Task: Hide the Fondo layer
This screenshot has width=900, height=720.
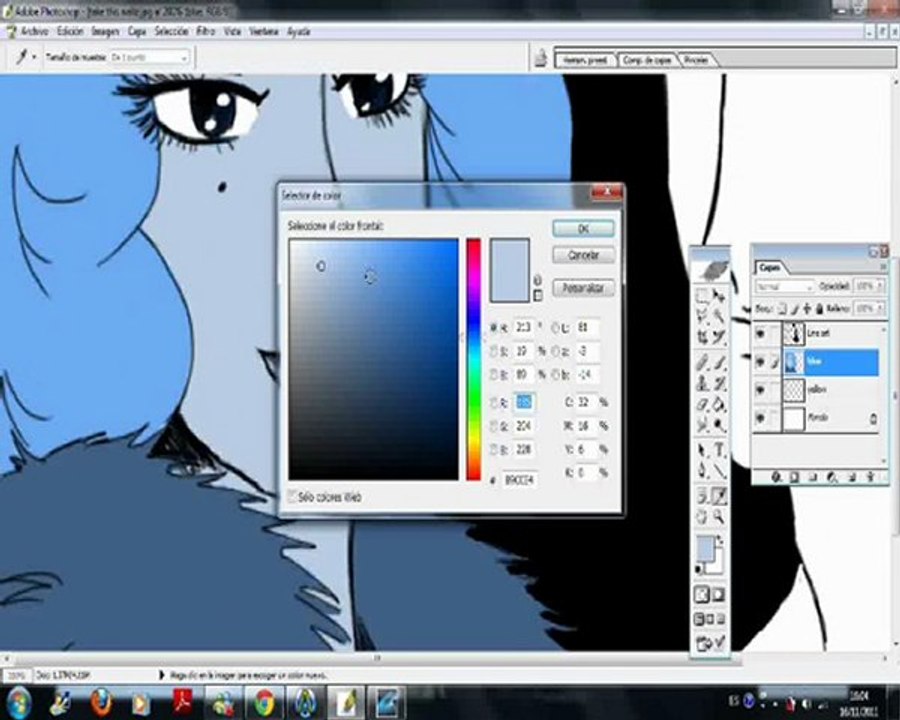Action: pyautogui.click(x=761, y=418)
